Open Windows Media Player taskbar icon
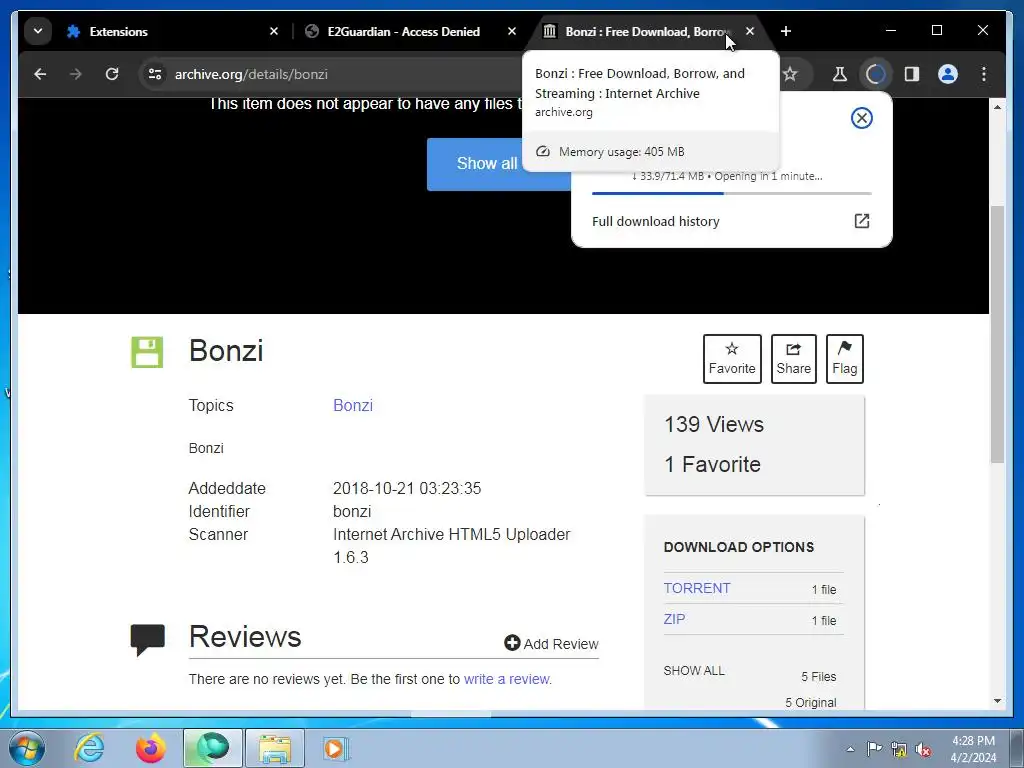1024x768 pixels. pos(336,748)
